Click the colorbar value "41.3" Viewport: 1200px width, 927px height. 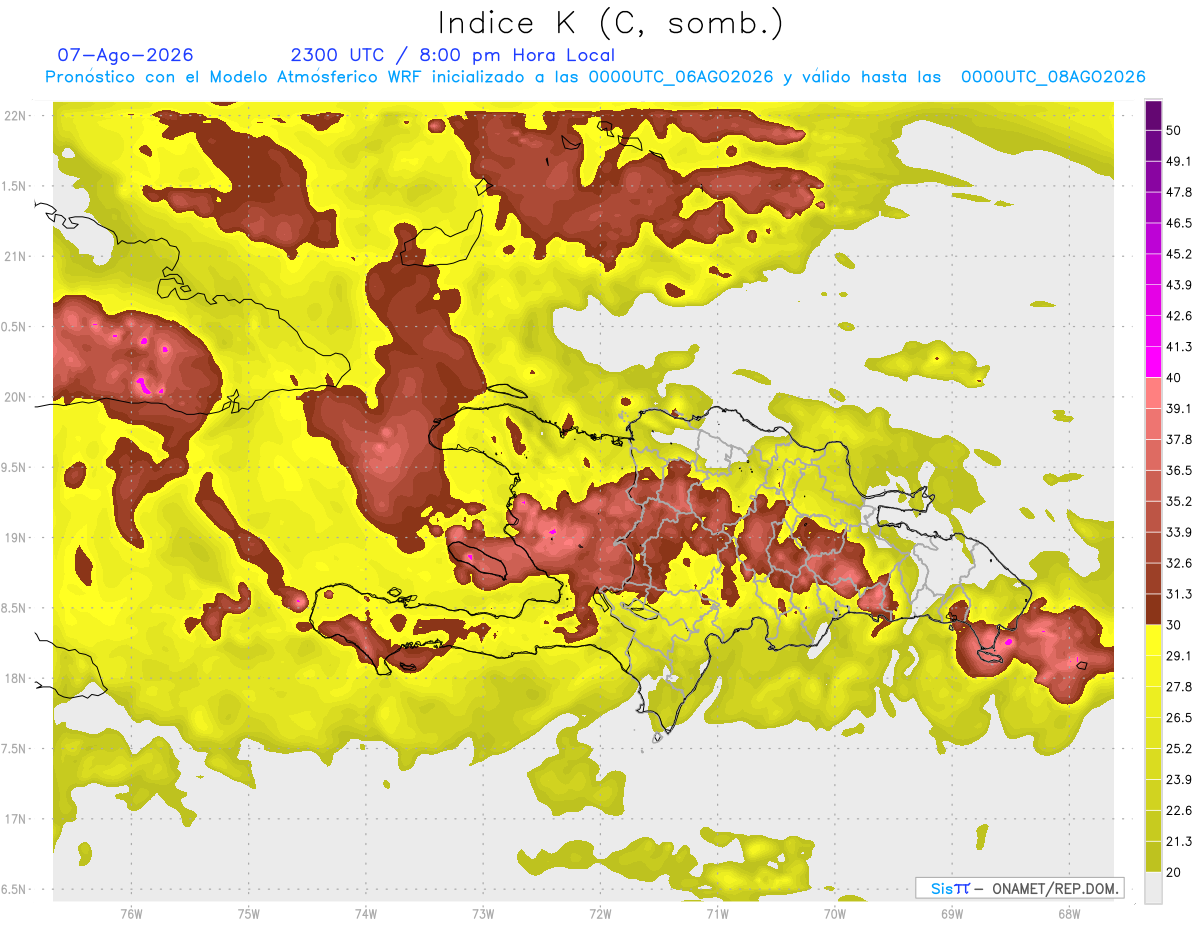pos(1179,347)
